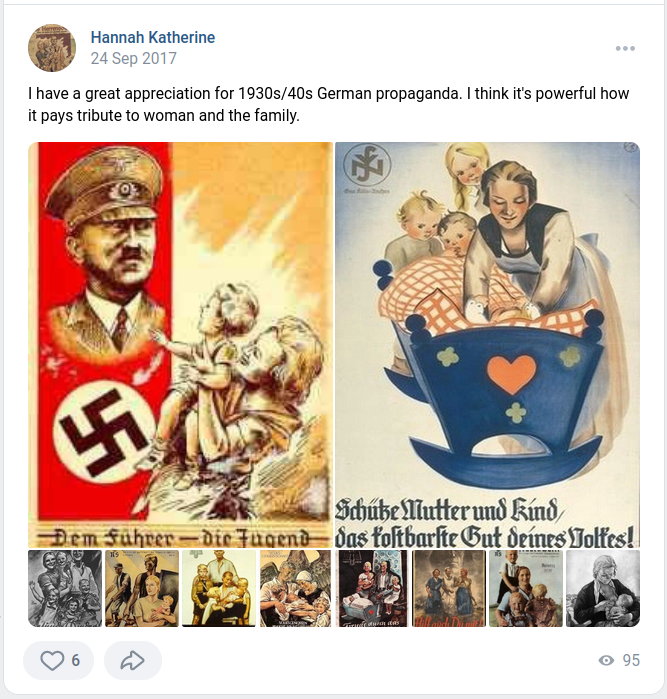Image resolution: width=667 pixels, height=699 pixels.
Task: Open the magazine-cover thumbnail with smiling children
Action: pyautogui.click(x=526, y=588)
